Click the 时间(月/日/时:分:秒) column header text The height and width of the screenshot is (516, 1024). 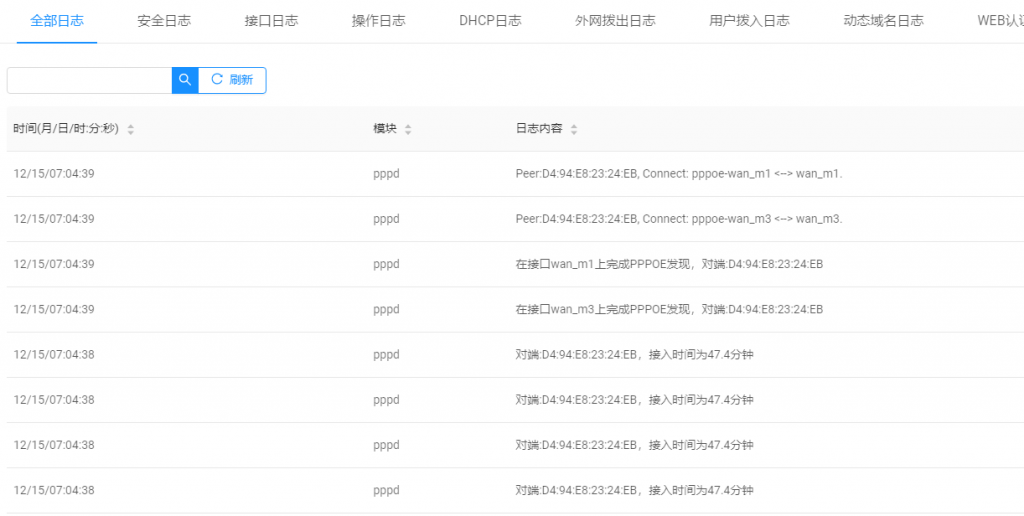click(x=66, y=129)
